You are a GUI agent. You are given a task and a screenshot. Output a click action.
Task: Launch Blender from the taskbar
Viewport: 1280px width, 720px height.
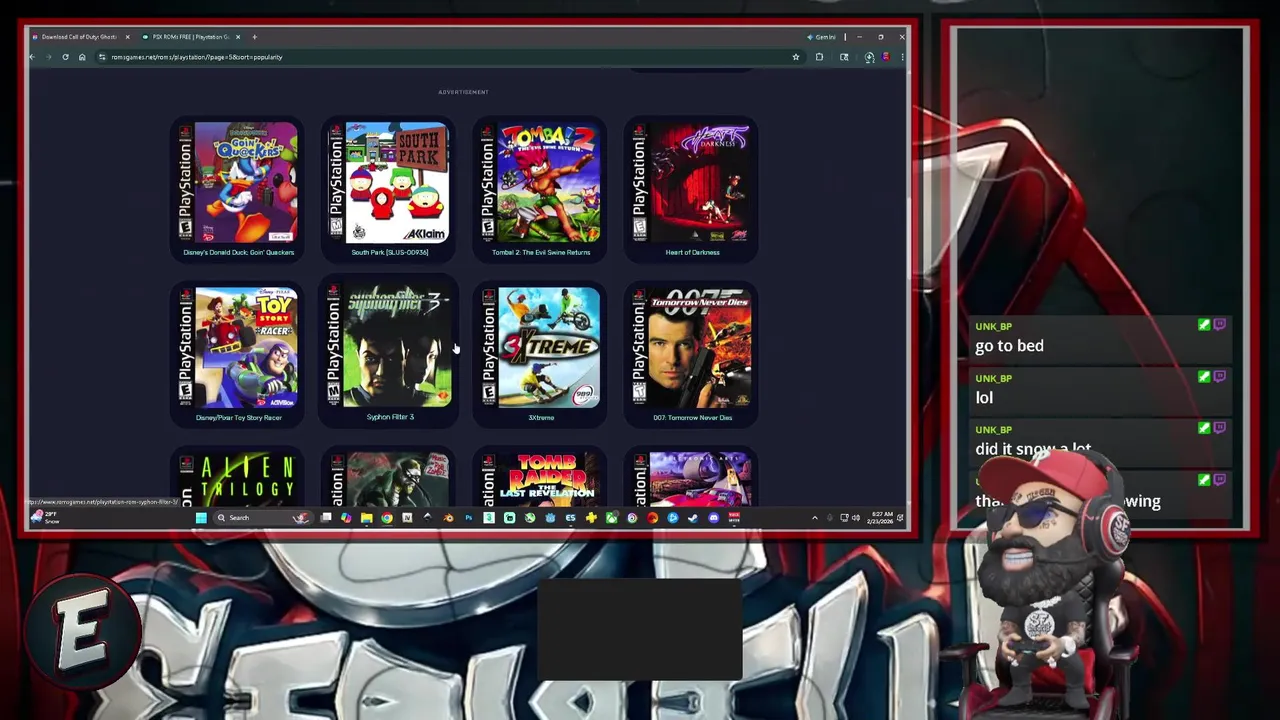[448, 517]
